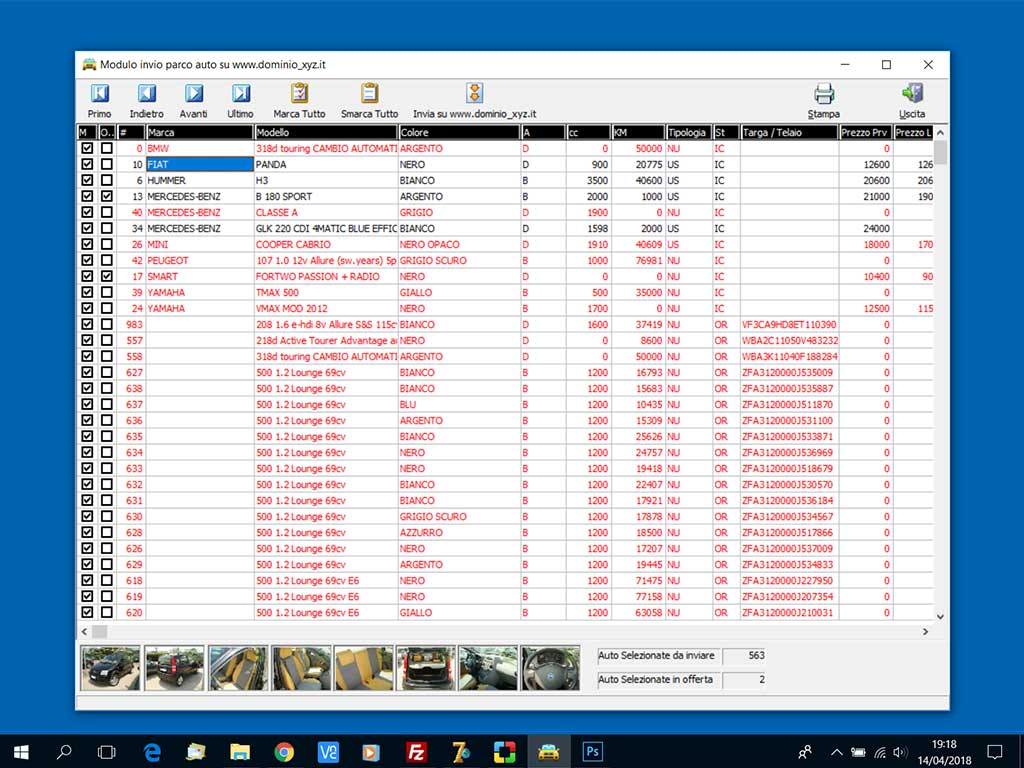Viewport: 1024px width, 768px height.
Task: Jump to last record with Ultimo
Action: (240, 101)
